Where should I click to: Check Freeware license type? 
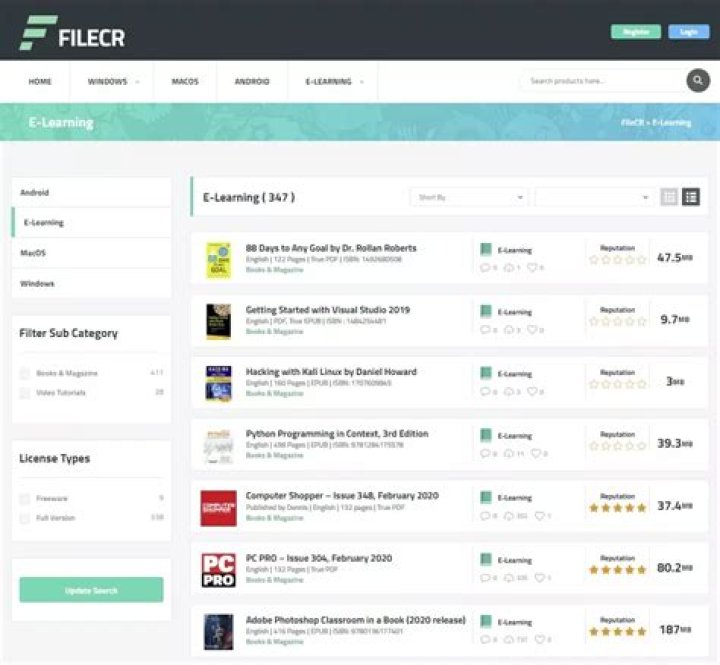click(25, 498)
